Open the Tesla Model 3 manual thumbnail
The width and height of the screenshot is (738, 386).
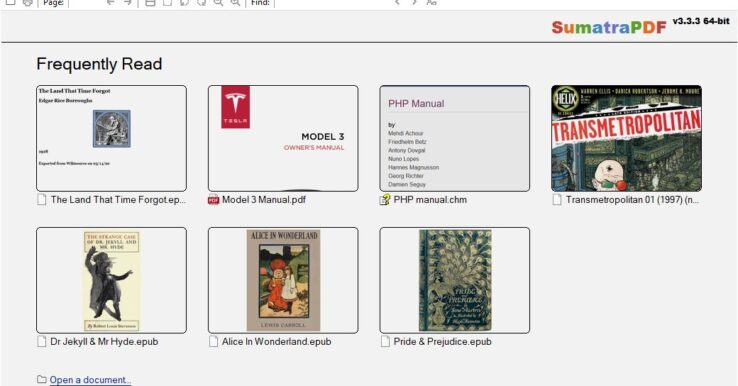[x=283, y=138]
